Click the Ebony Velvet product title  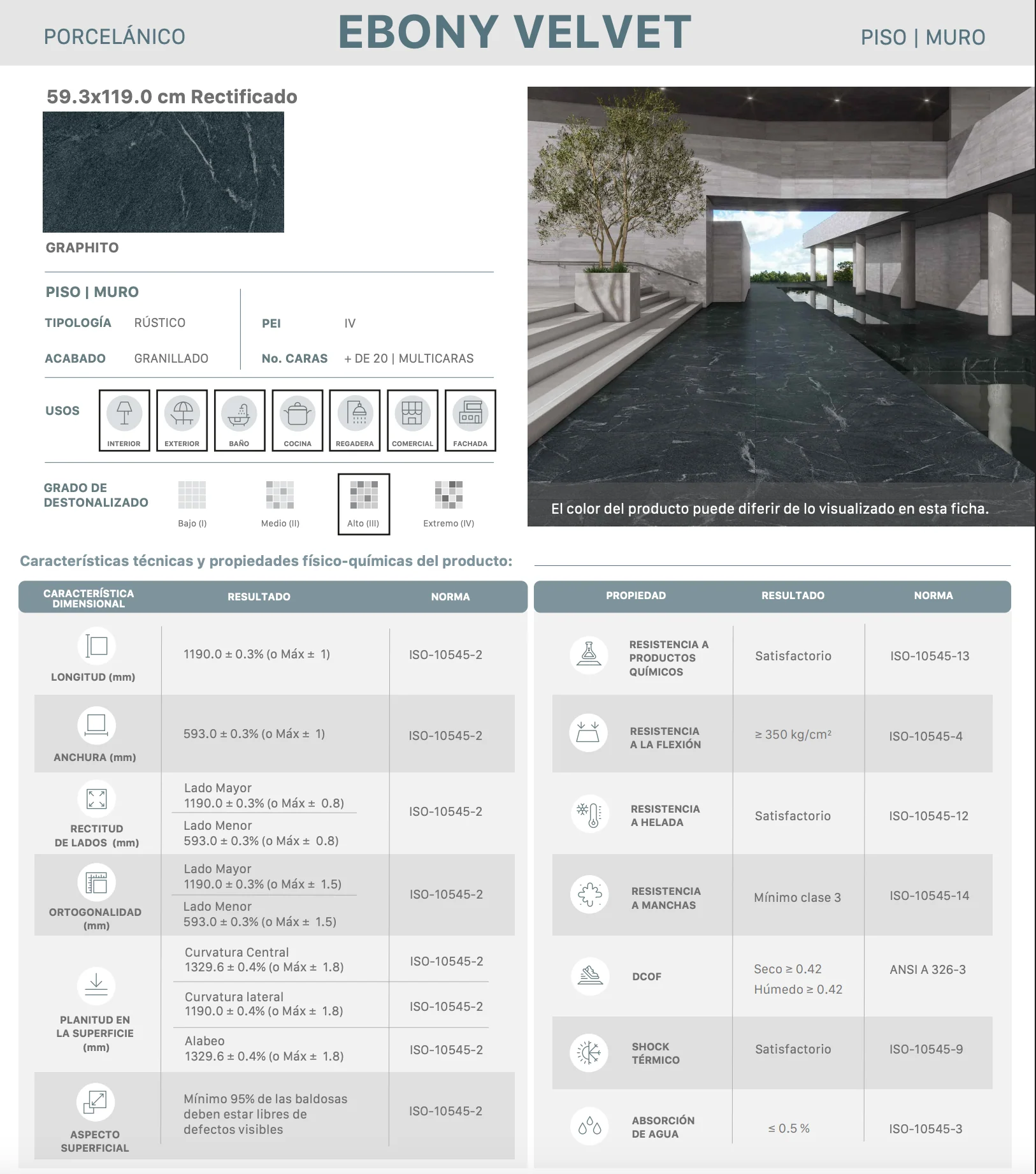[515, 32]
